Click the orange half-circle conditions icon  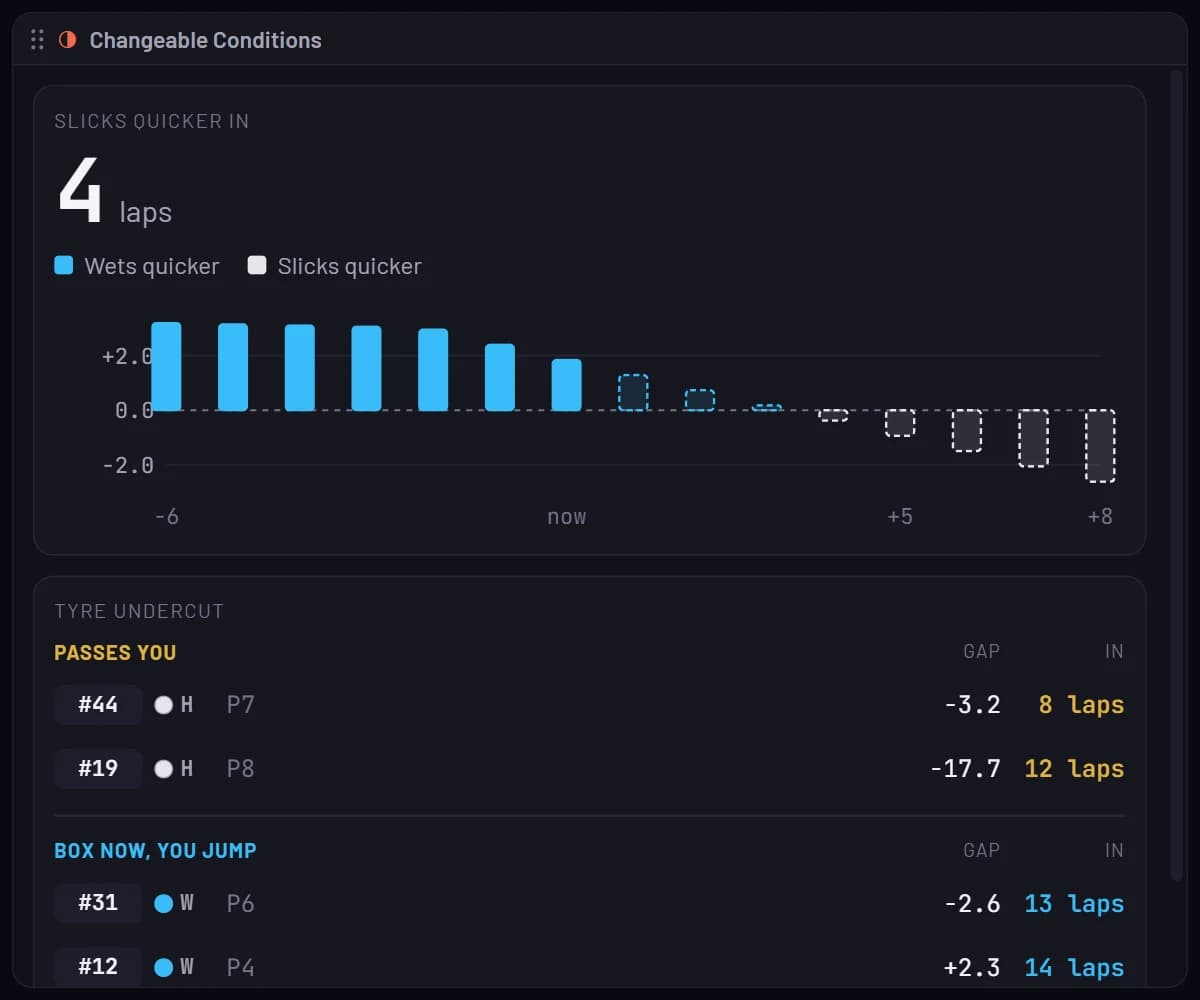[68, 40]
